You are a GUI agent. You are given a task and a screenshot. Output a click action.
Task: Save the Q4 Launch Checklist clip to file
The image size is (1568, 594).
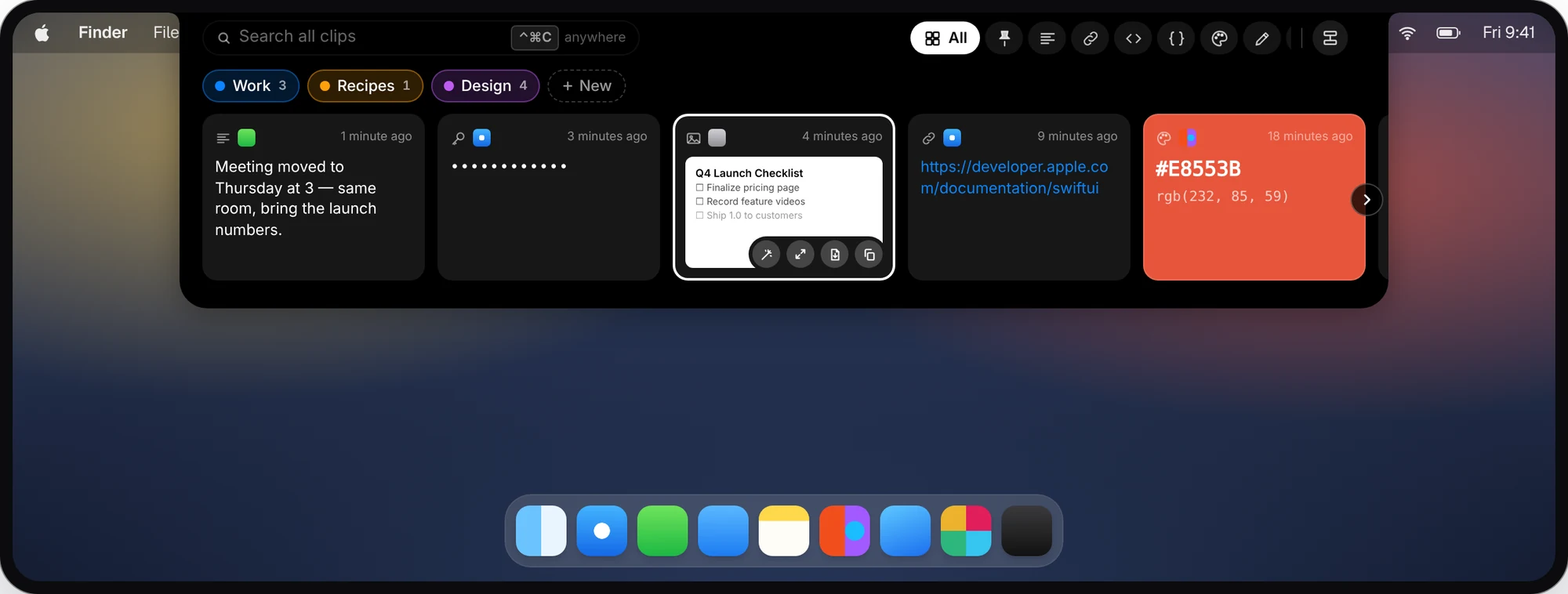(835, 255)
